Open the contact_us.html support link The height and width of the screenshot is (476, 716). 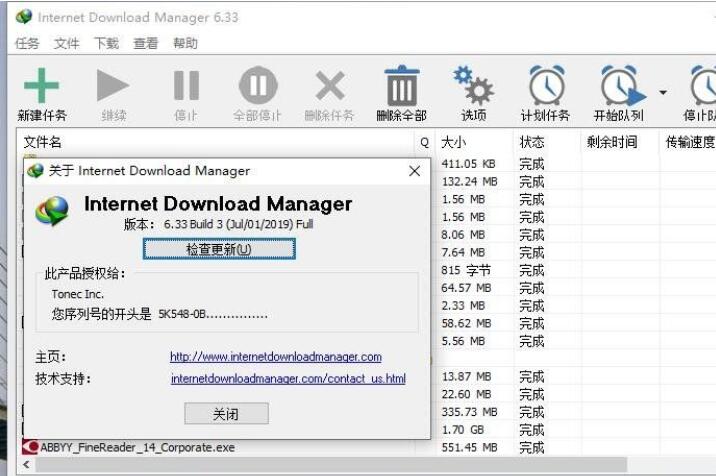tap(288, 379)
